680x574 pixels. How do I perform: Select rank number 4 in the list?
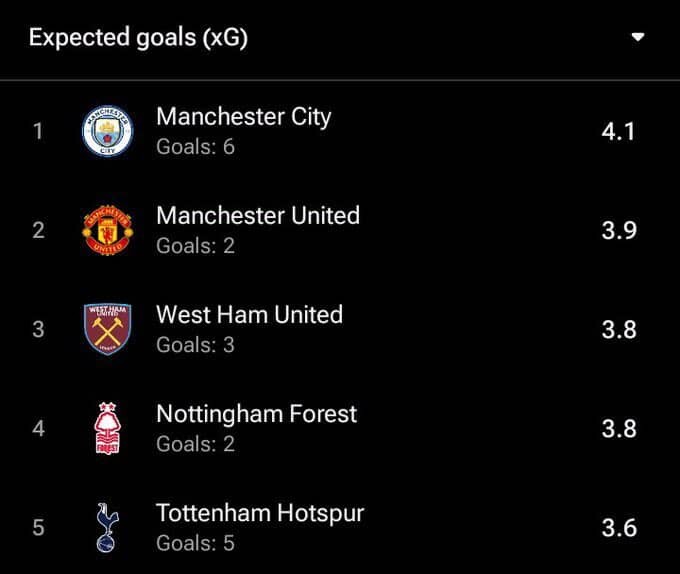38,429
